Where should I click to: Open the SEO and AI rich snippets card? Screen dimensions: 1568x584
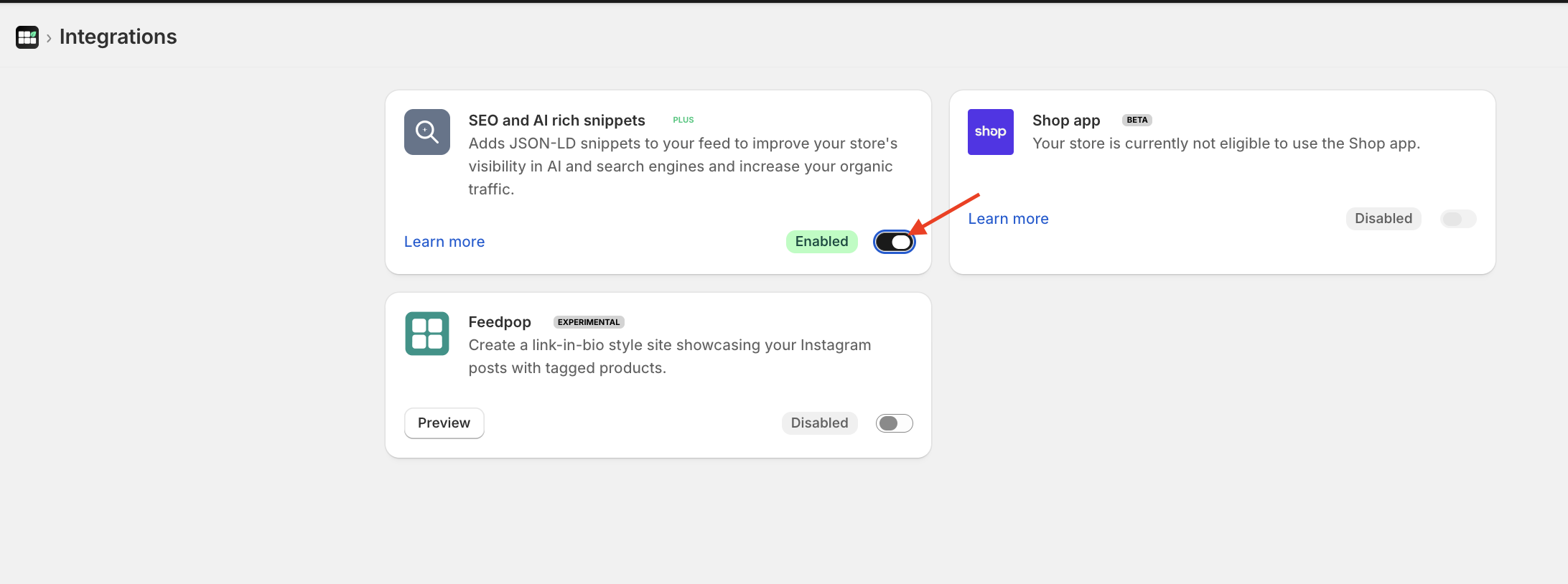(658, 182)
